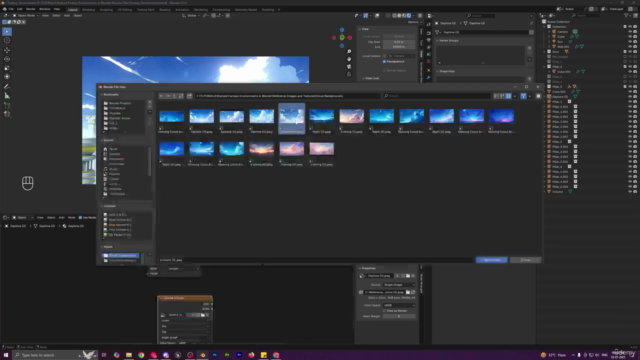Adjust the Seam Margin field
640x360 pixels.
coord(399,316)
